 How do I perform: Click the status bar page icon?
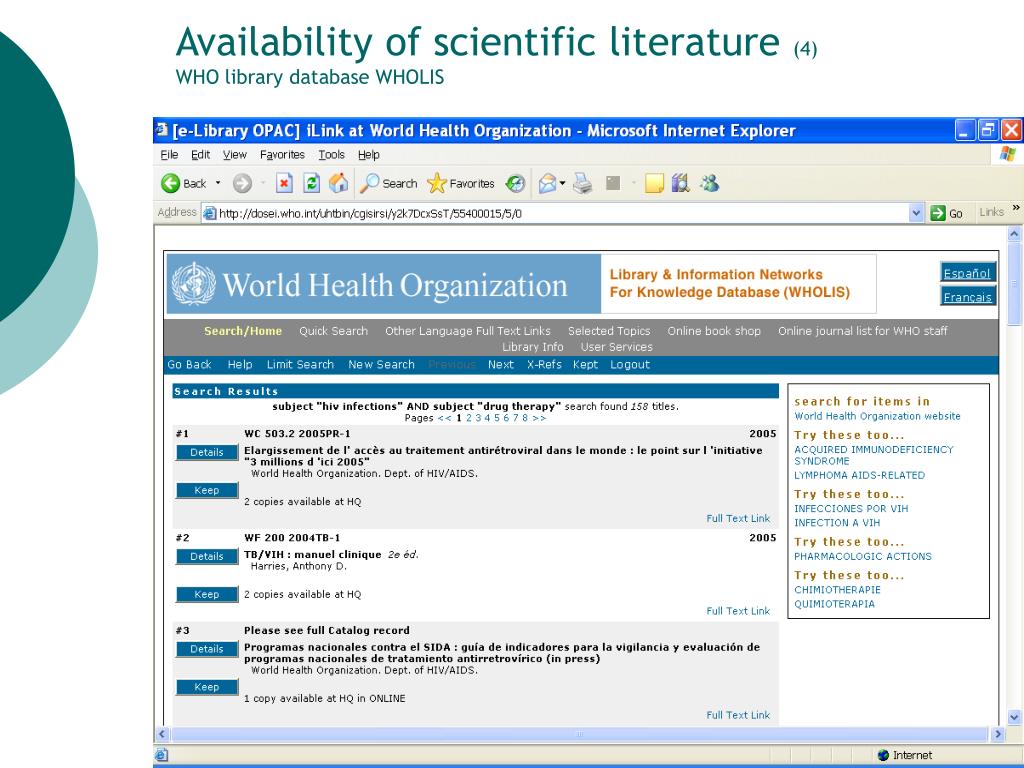point(161,755)
